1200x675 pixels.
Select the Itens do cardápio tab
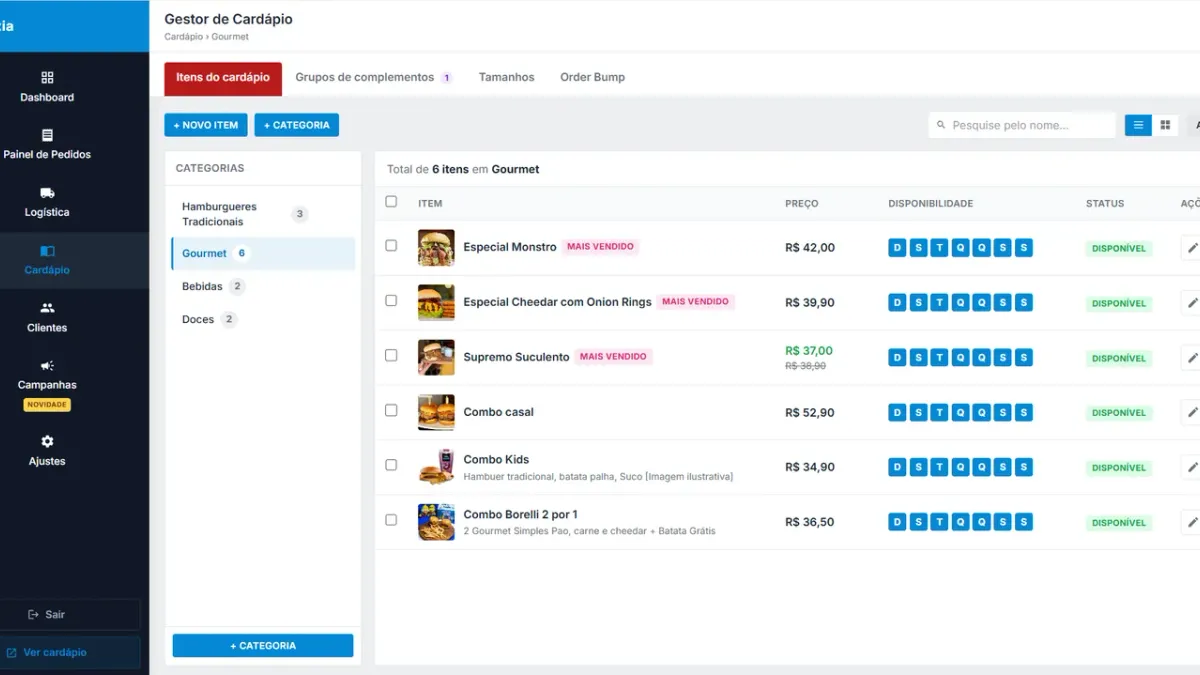(x=223, y=78)
